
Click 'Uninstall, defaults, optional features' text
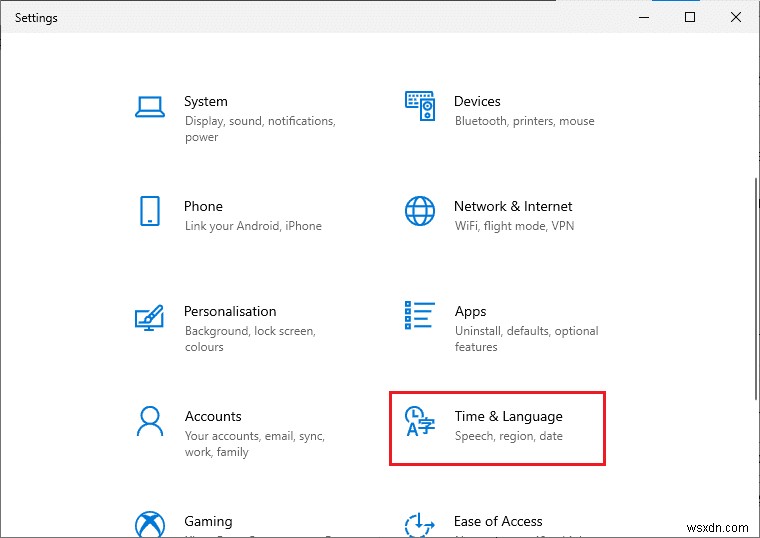[x=526, y=339]
